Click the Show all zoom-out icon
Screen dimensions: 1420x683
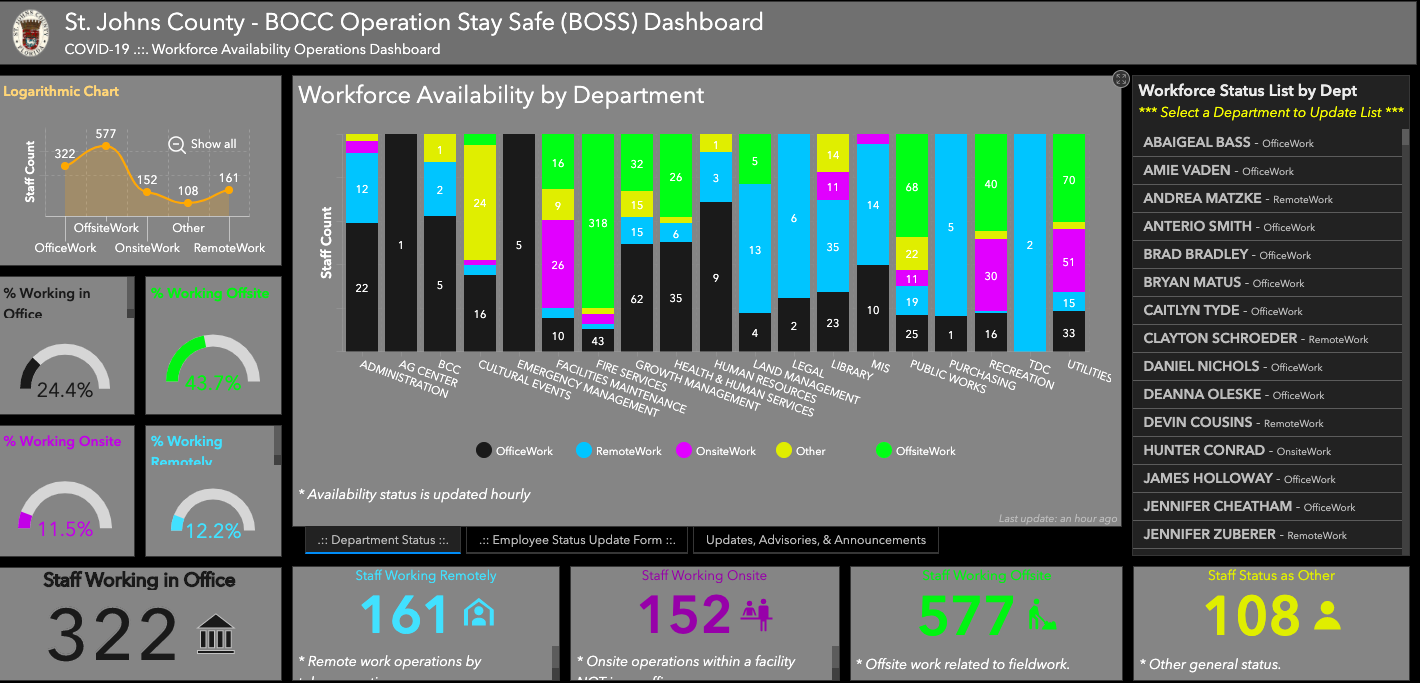click(177, 144)
